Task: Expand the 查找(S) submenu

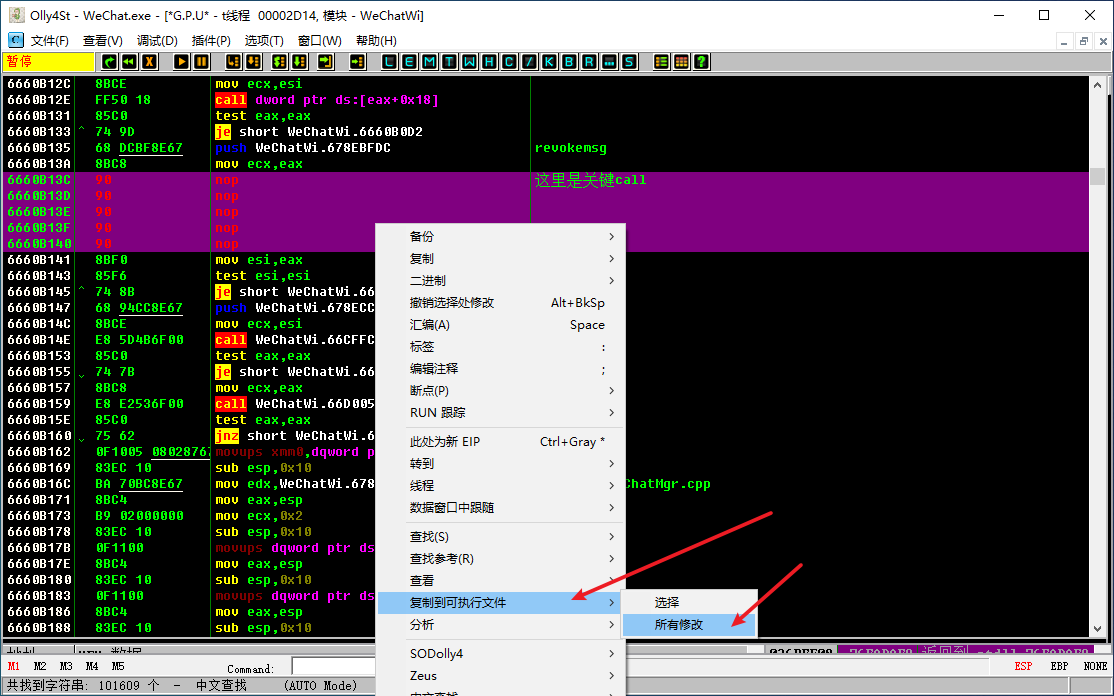Action: coord(501,537)
